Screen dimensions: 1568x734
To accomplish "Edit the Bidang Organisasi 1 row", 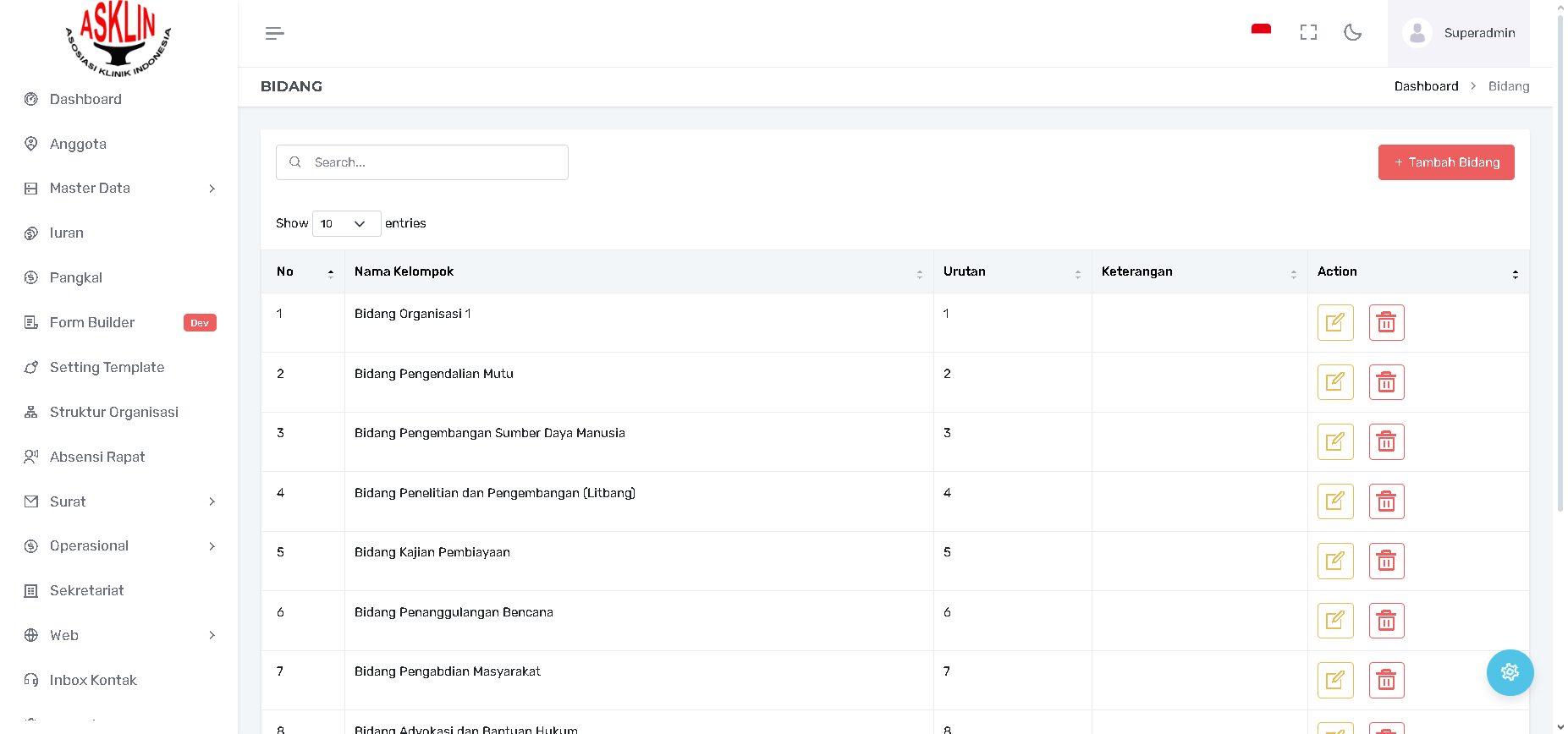I will pyautogui.click(x=1334, y=322).
